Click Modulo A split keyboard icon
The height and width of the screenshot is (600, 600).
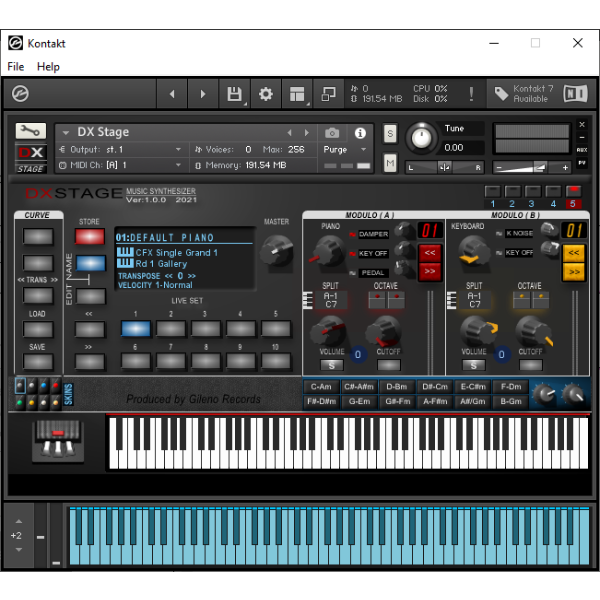pyautogui.click(x=308, y=300)
